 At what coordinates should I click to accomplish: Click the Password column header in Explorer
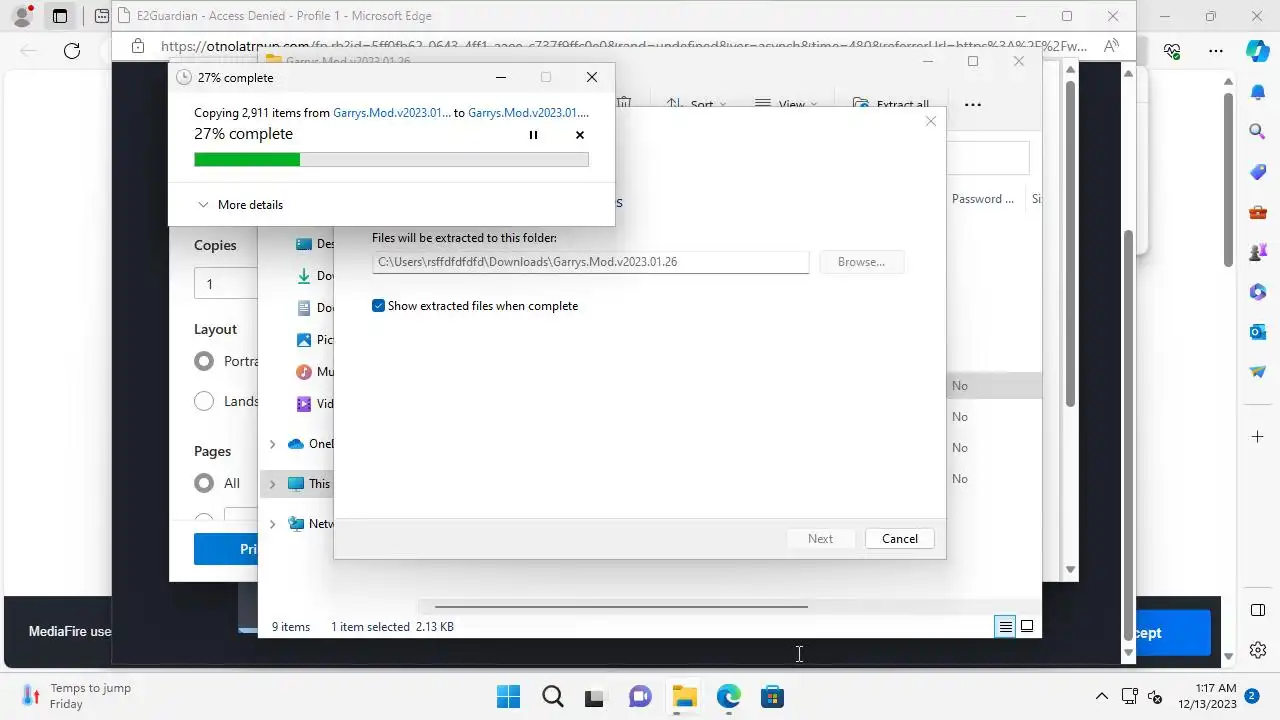click(984, 199)
